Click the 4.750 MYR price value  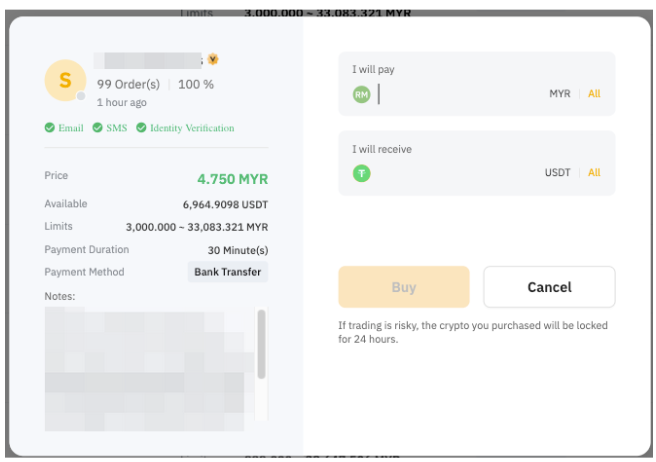pyautogui.click(x=232, y=179)
